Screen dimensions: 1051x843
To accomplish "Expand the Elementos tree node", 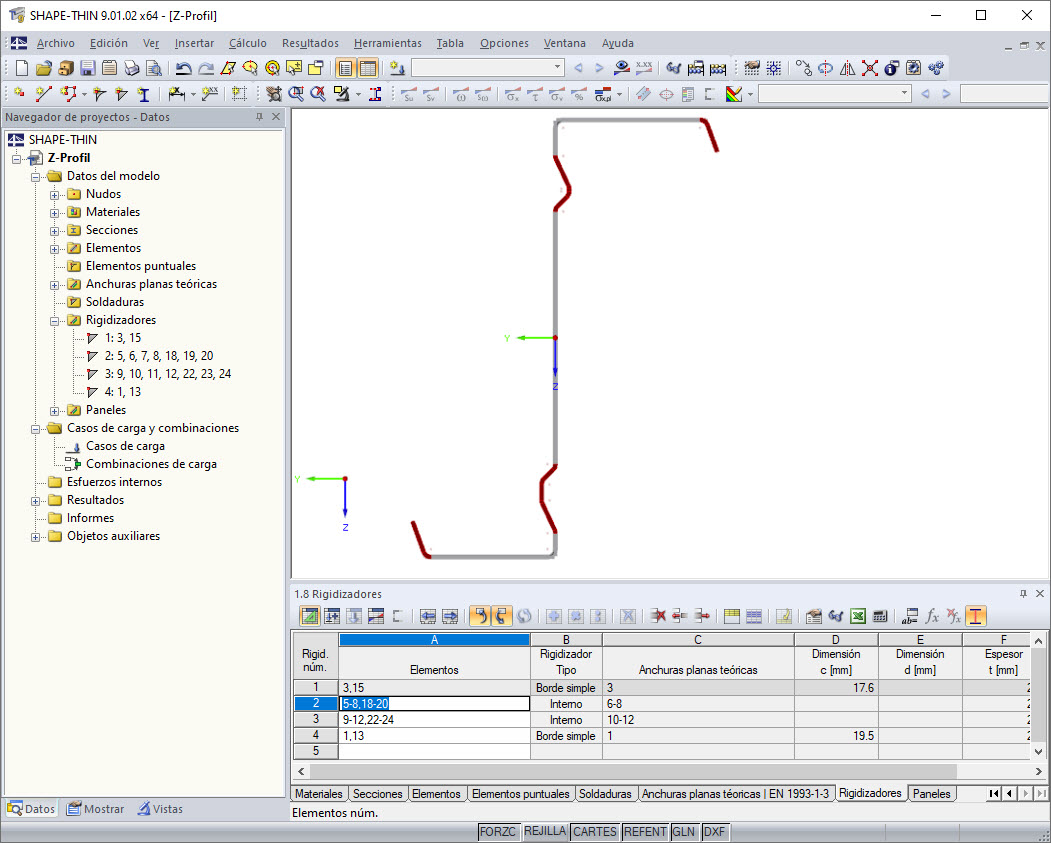I will click(x=54, y=249).
